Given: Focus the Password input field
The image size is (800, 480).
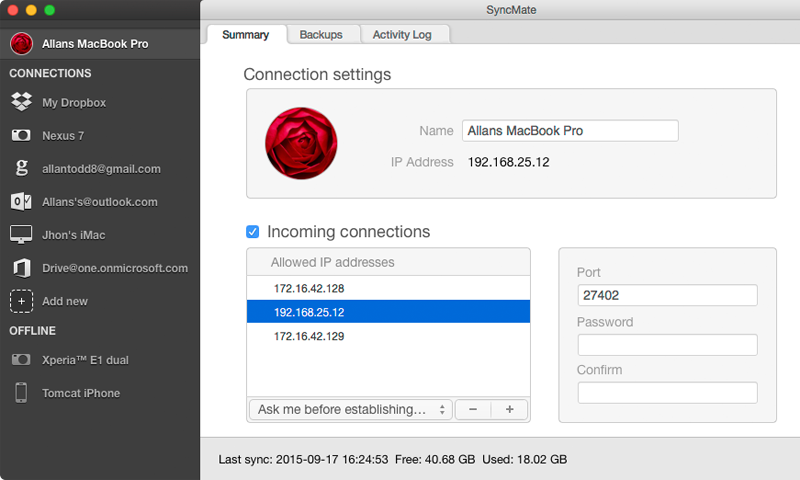Looking at the screenshot, I should 667,345.
